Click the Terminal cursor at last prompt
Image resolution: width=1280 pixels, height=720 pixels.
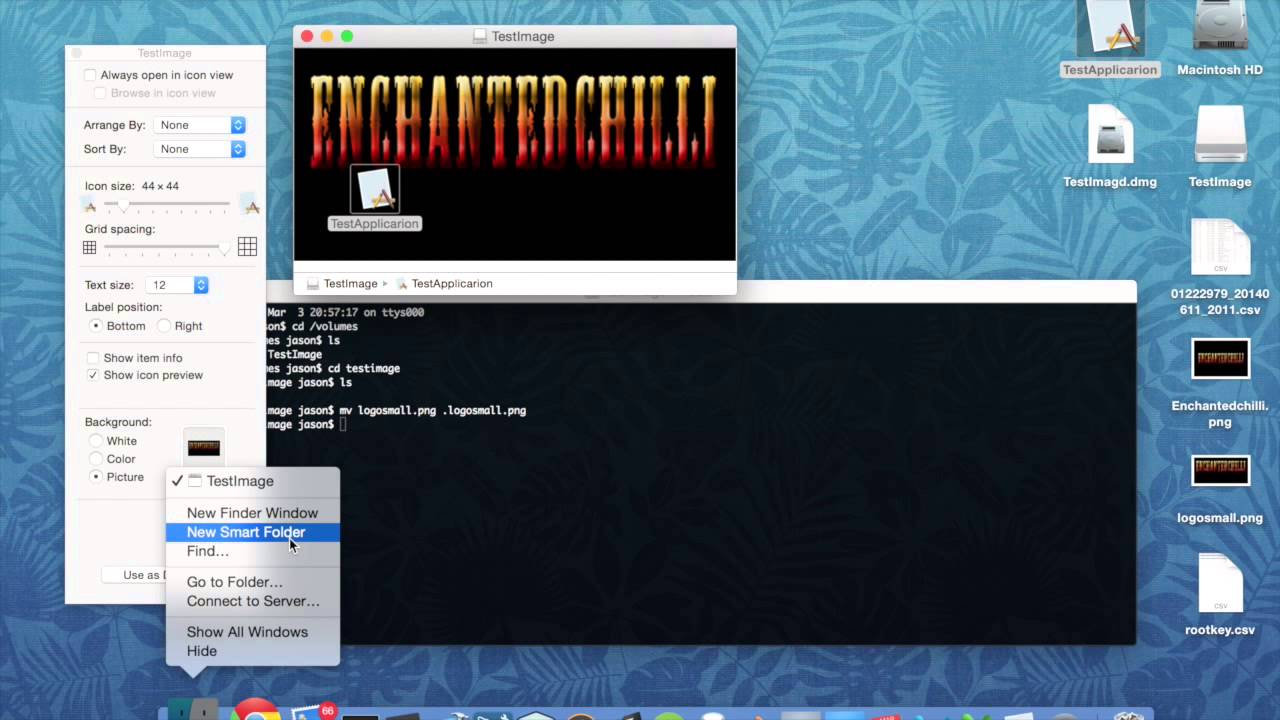[343, 425]
